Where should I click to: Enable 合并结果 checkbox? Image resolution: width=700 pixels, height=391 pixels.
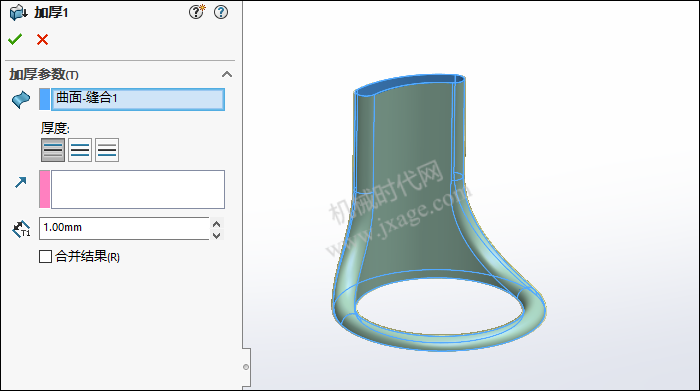click(45, 257)
